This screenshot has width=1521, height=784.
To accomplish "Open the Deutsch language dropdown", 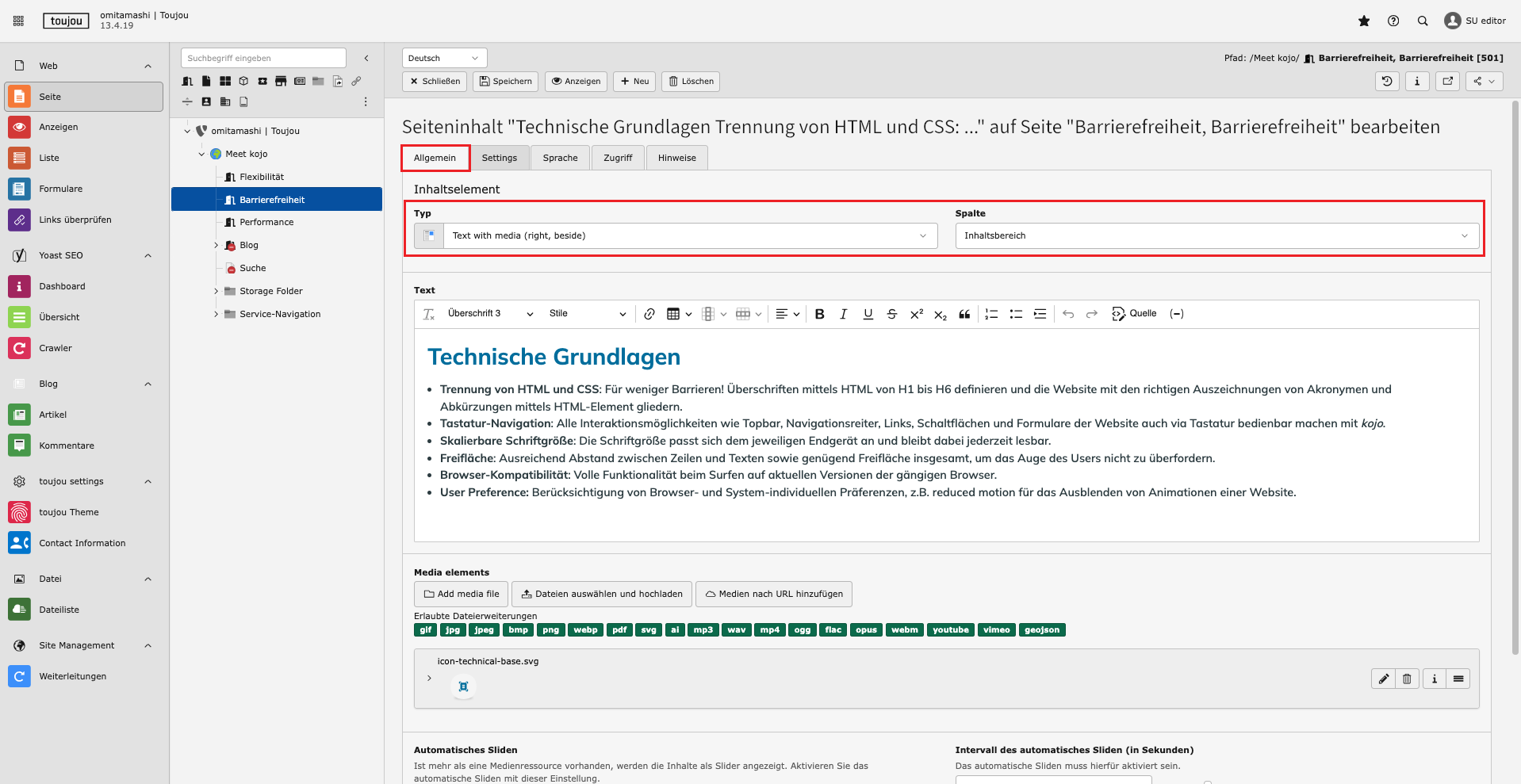I will pos(443,58).
